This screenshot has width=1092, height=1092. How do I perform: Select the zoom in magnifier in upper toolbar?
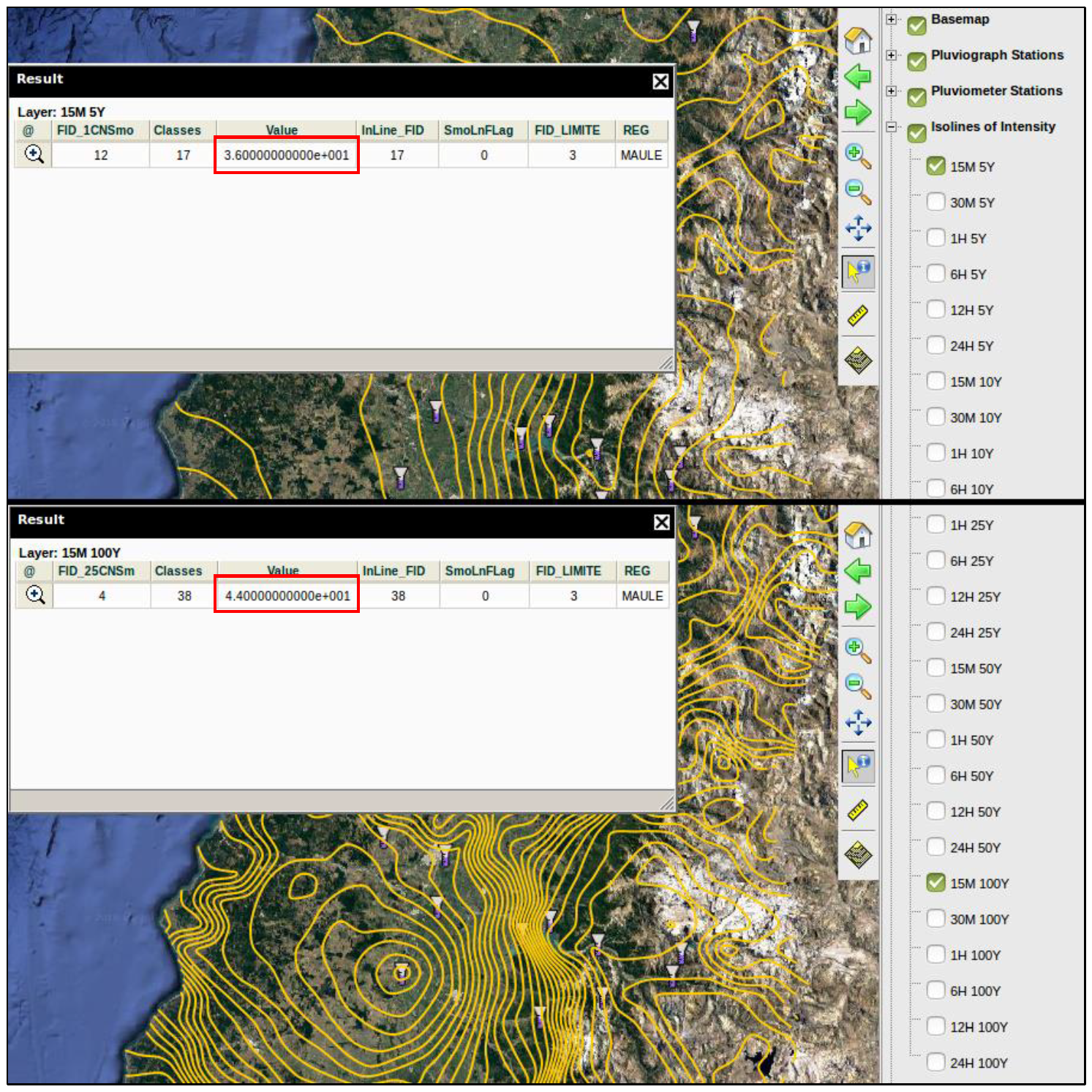(x=858, y=156)
